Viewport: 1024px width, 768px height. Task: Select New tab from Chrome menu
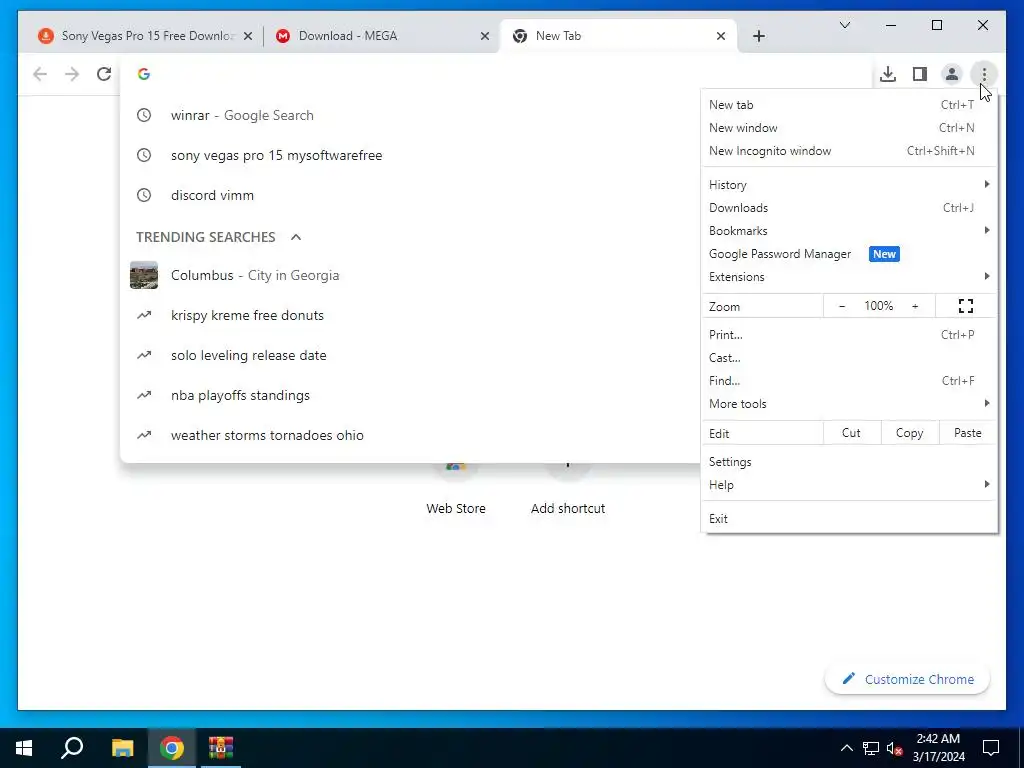(849, 105)
